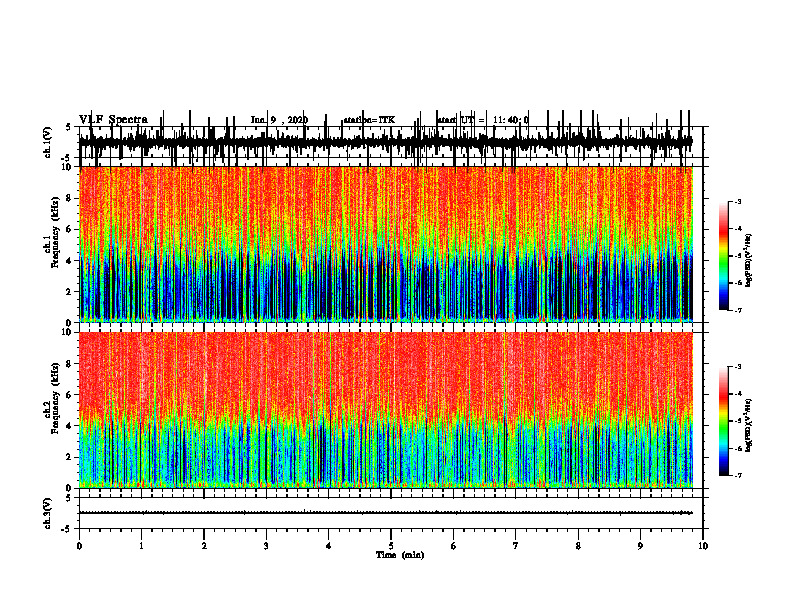
Task: Click the "-3" label atop ch.2 colorbar
Action: (738, 367)
